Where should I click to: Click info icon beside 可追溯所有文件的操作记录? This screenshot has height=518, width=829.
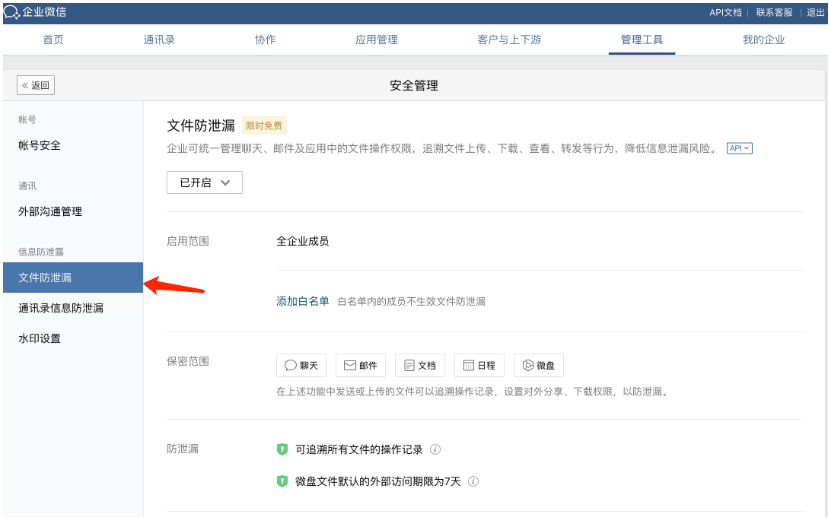(436, 450)
